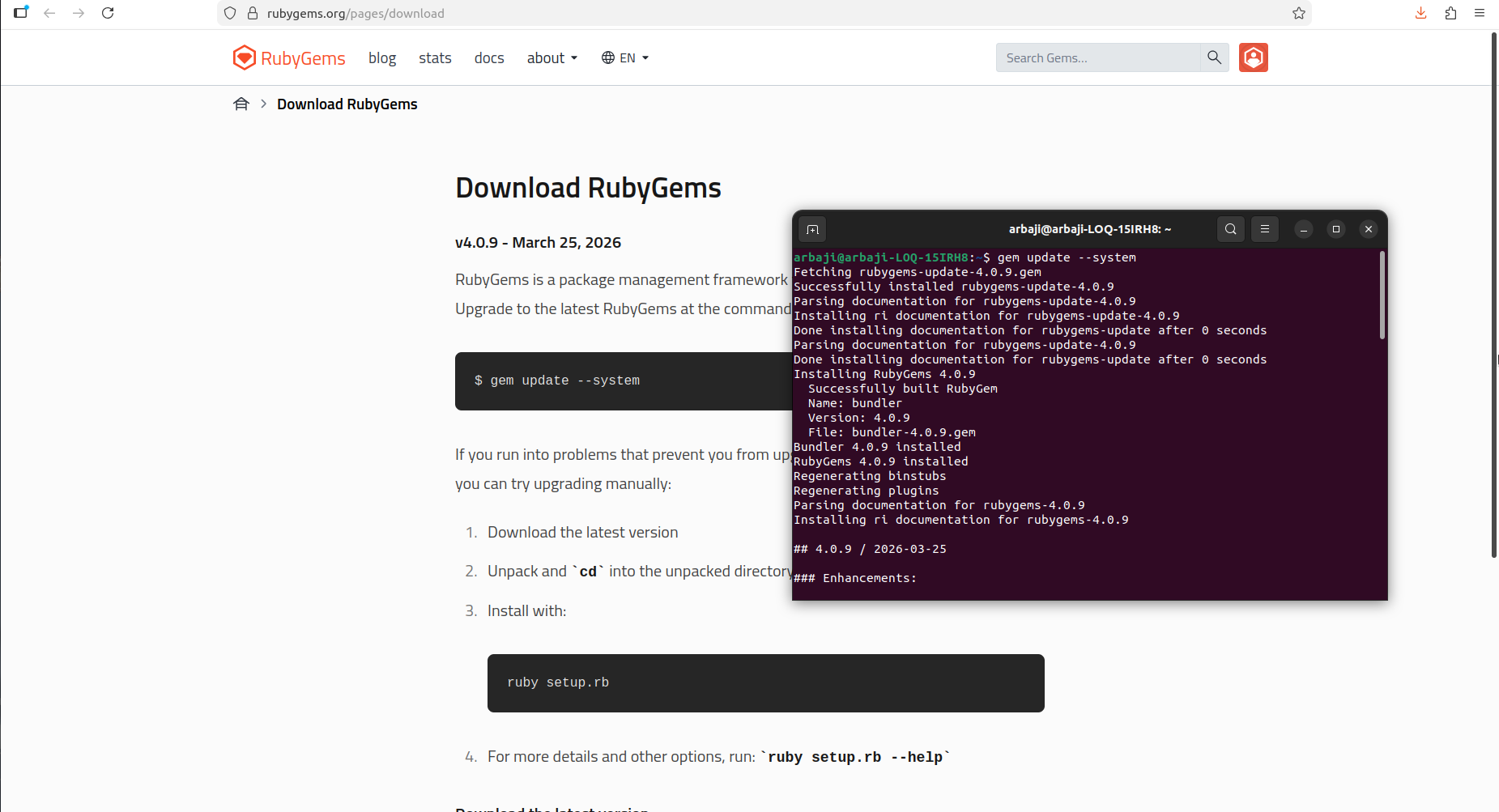Click the terminal new tab icon
Screen dimensions: 1499x812
812,229
